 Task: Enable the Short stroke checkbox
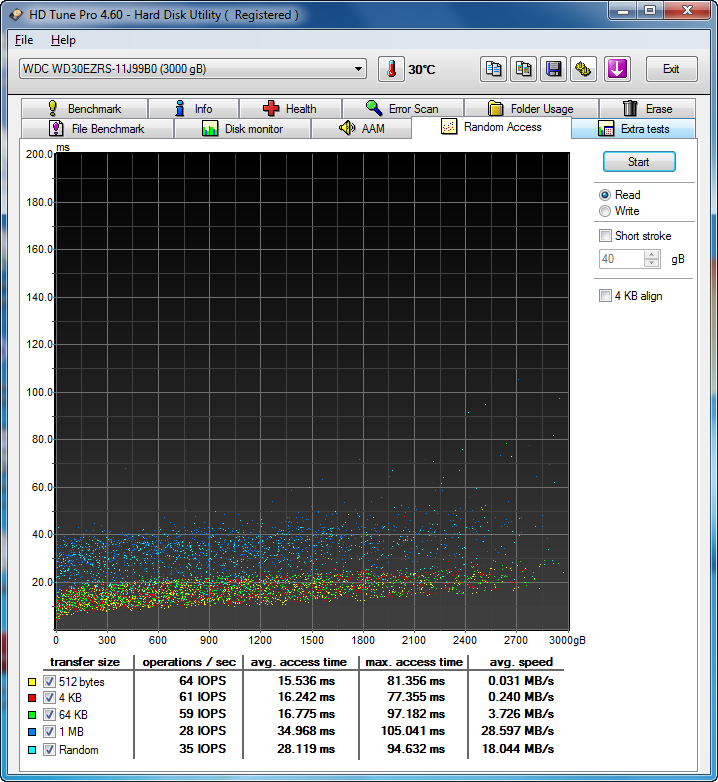pos(605,236)
